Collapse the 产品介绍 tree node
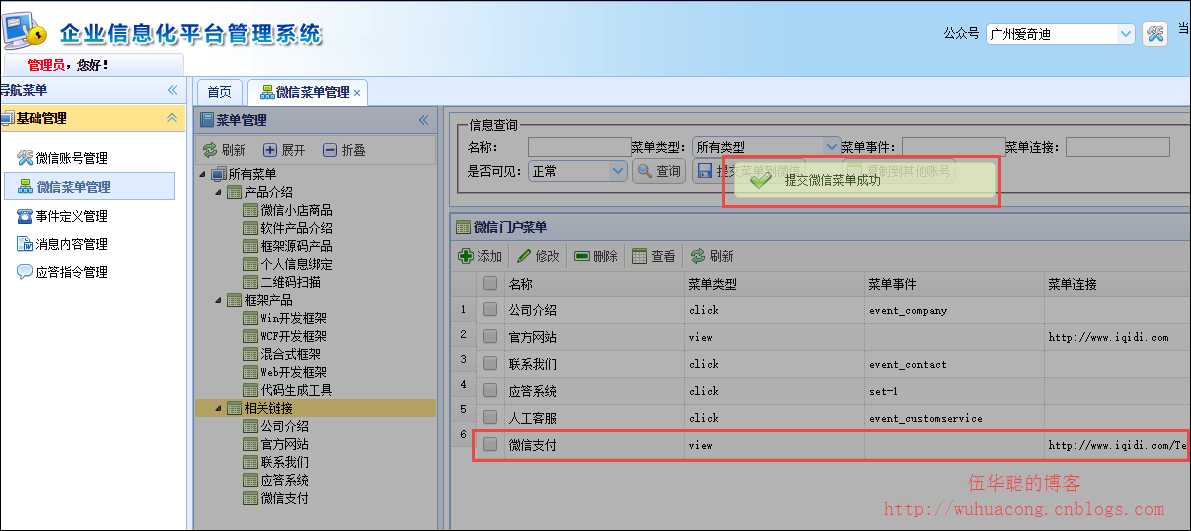Image resolution: width=1191 pixels, height=531 pixels. pyautogui.click(x=219, y=192)
